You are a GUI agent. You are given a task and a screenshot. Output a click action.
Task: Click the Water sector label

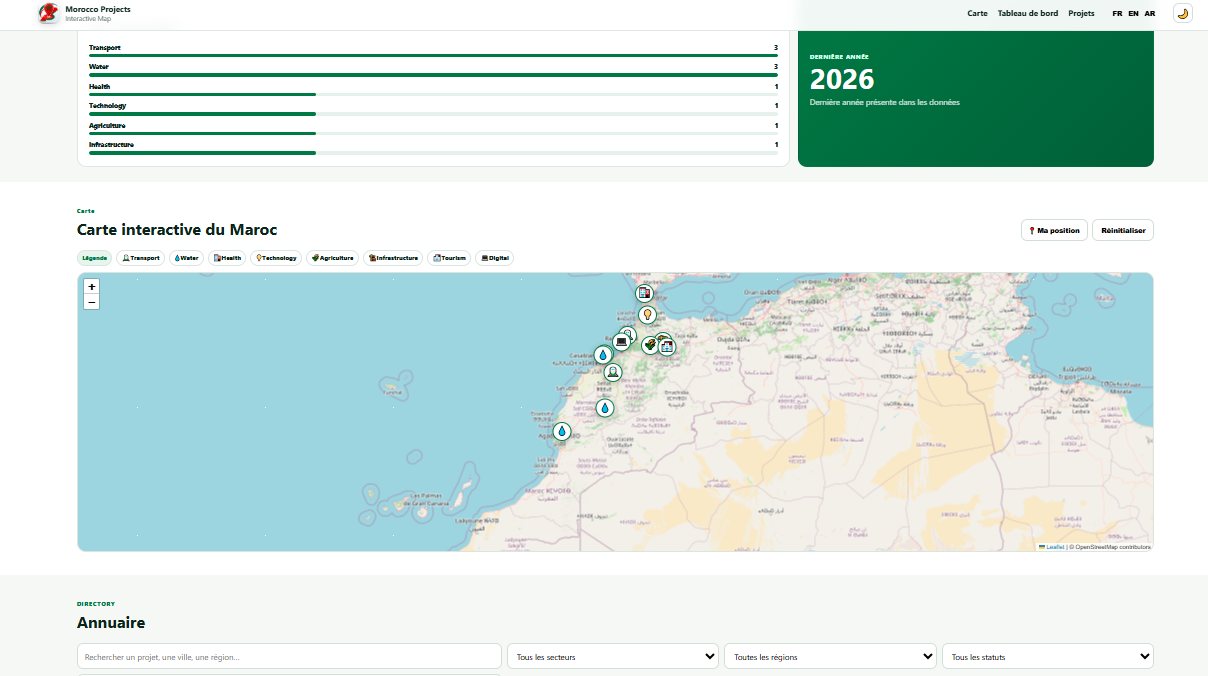coord(99,67)
